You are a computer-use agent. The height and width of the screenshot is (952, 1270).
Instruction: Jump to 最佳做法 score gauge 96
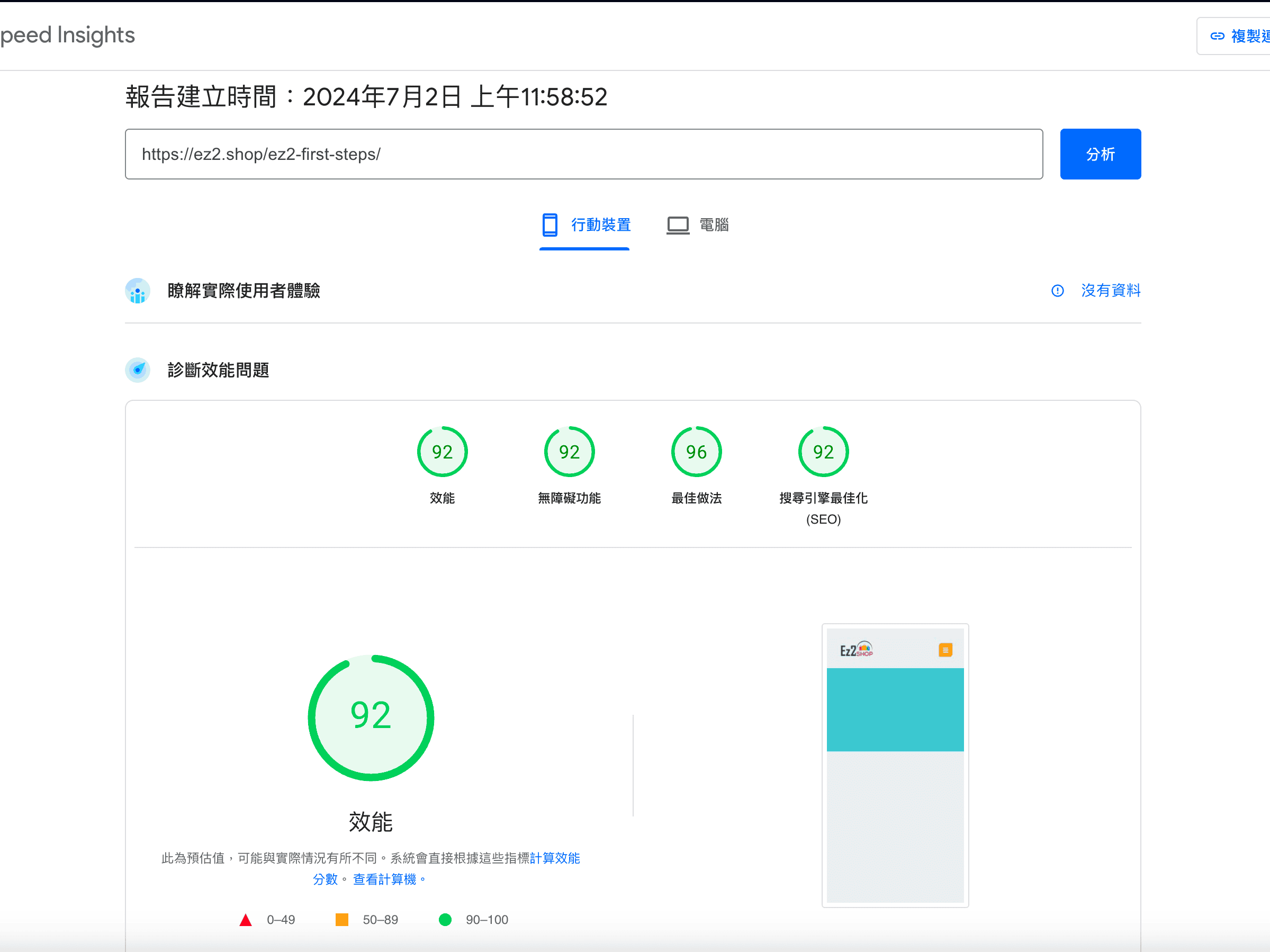point(696,452)
